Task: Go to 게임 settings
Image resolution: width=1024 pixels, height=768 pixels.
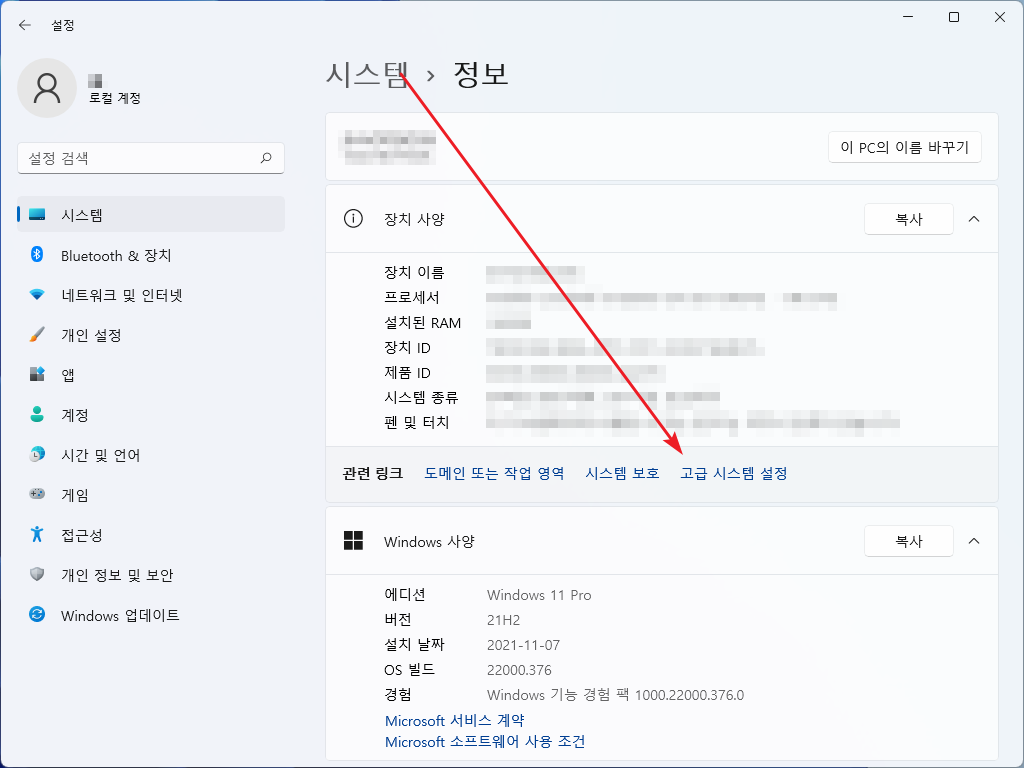Action: pos(151,494)
